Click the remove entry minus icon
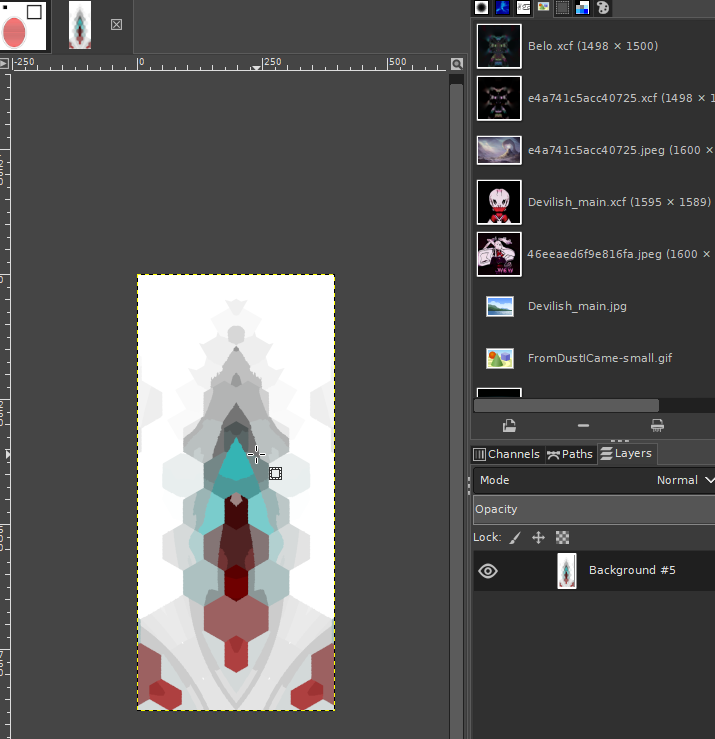Image resolution: width=715 pixels, height=739 pixels. pos(583,426)
